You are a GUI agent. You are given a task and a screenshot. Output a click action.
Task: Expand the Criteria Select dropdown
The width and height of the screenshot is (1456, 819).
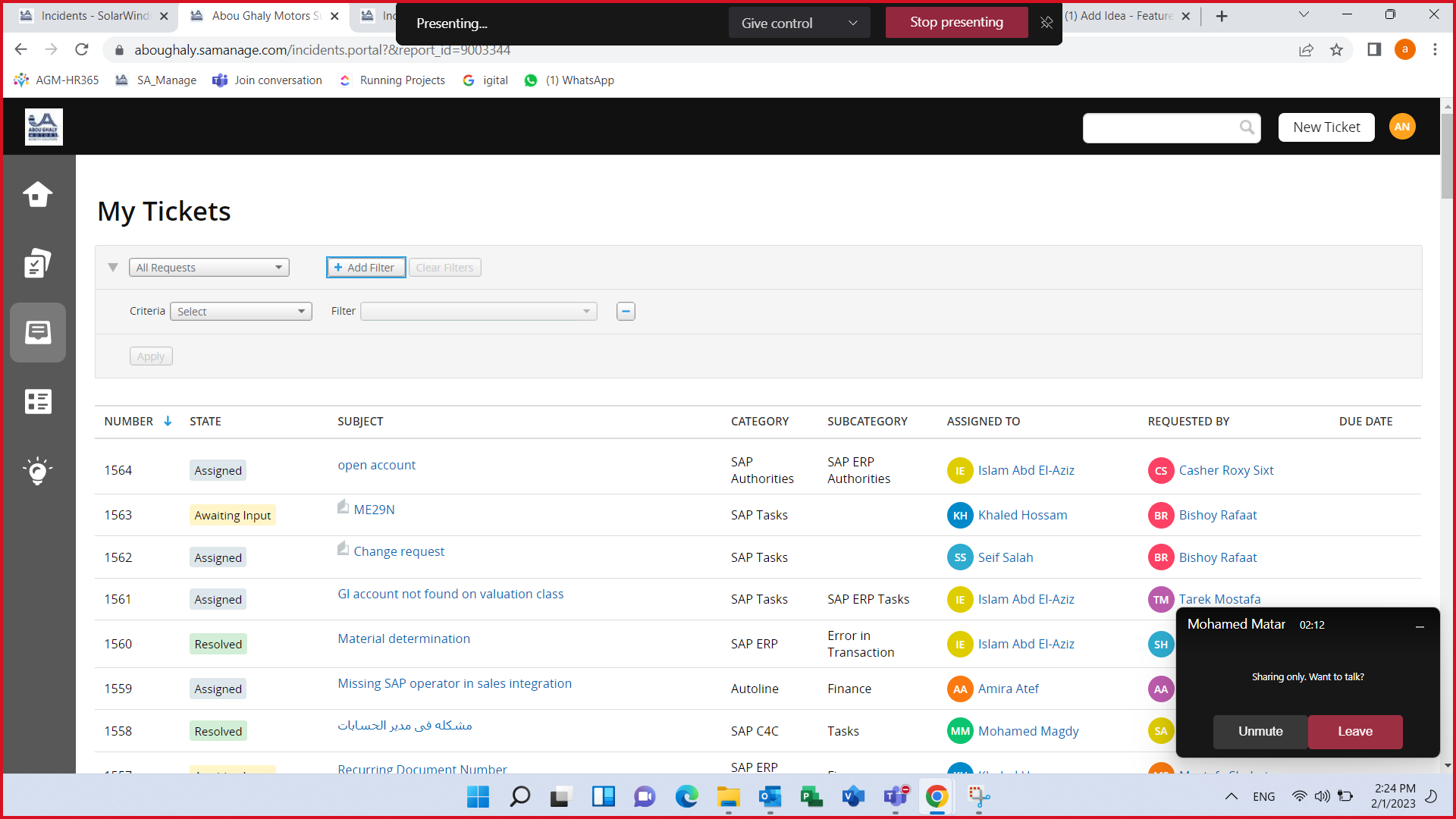pos(240,312)
